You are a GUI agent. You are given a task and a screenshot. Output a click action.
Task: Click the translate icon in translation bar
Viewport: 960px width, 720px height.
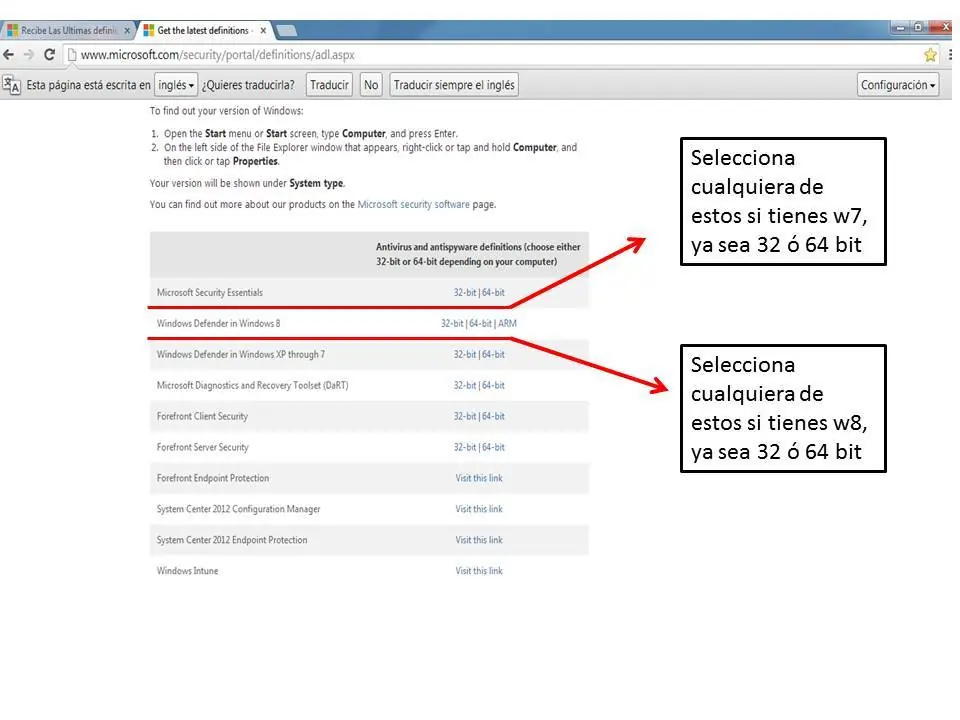pos(11,85)
